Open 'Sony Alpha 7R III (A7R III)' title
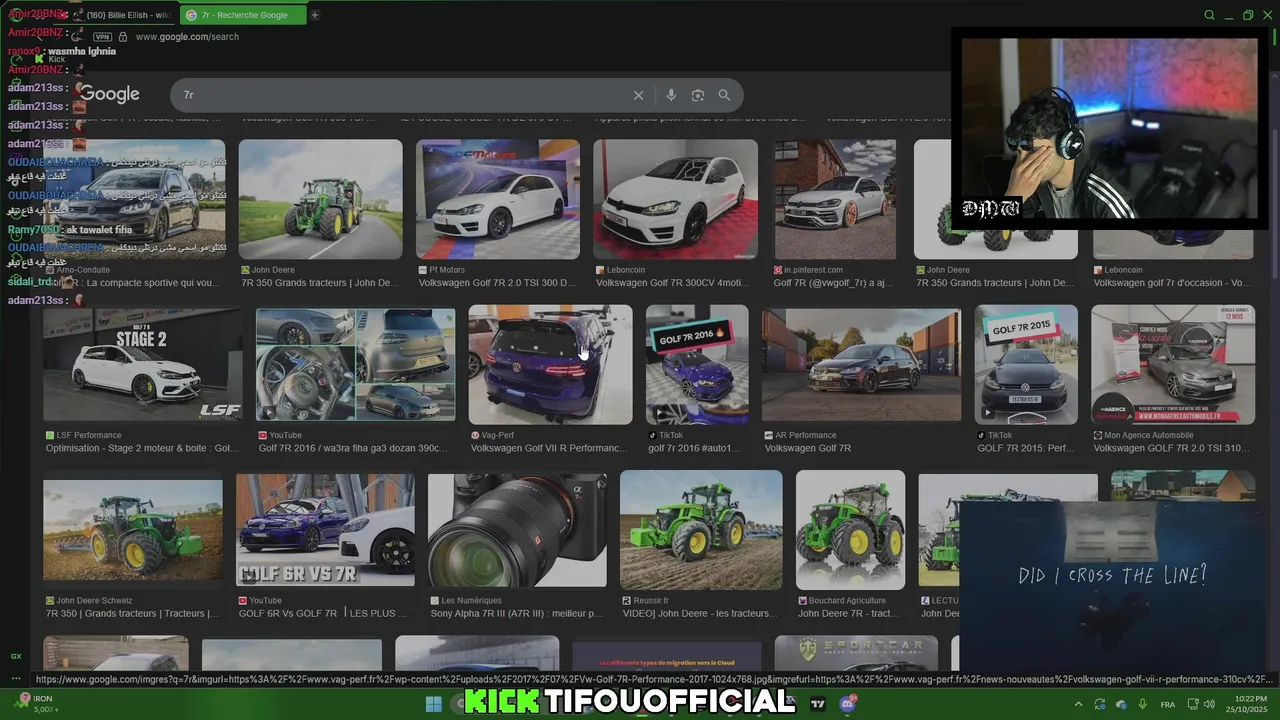 pos(517,613)
